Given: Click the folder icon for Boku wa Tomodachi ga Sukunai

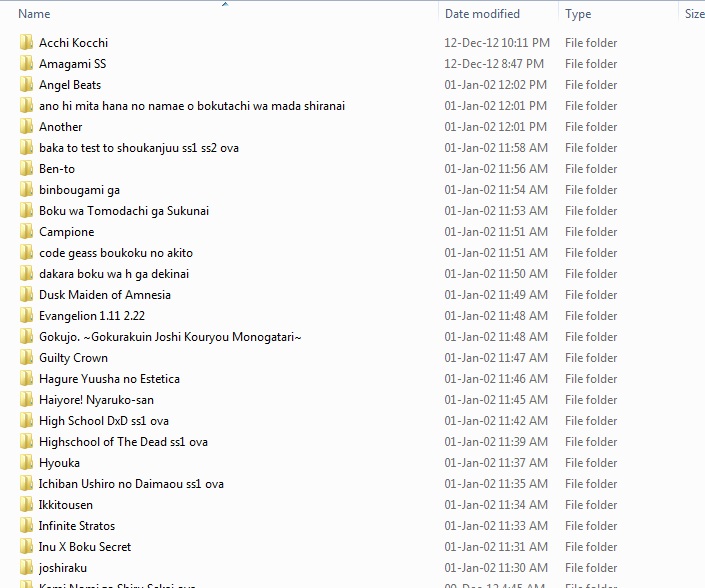Looking at the screenshot, I should (x=27, y=211).
